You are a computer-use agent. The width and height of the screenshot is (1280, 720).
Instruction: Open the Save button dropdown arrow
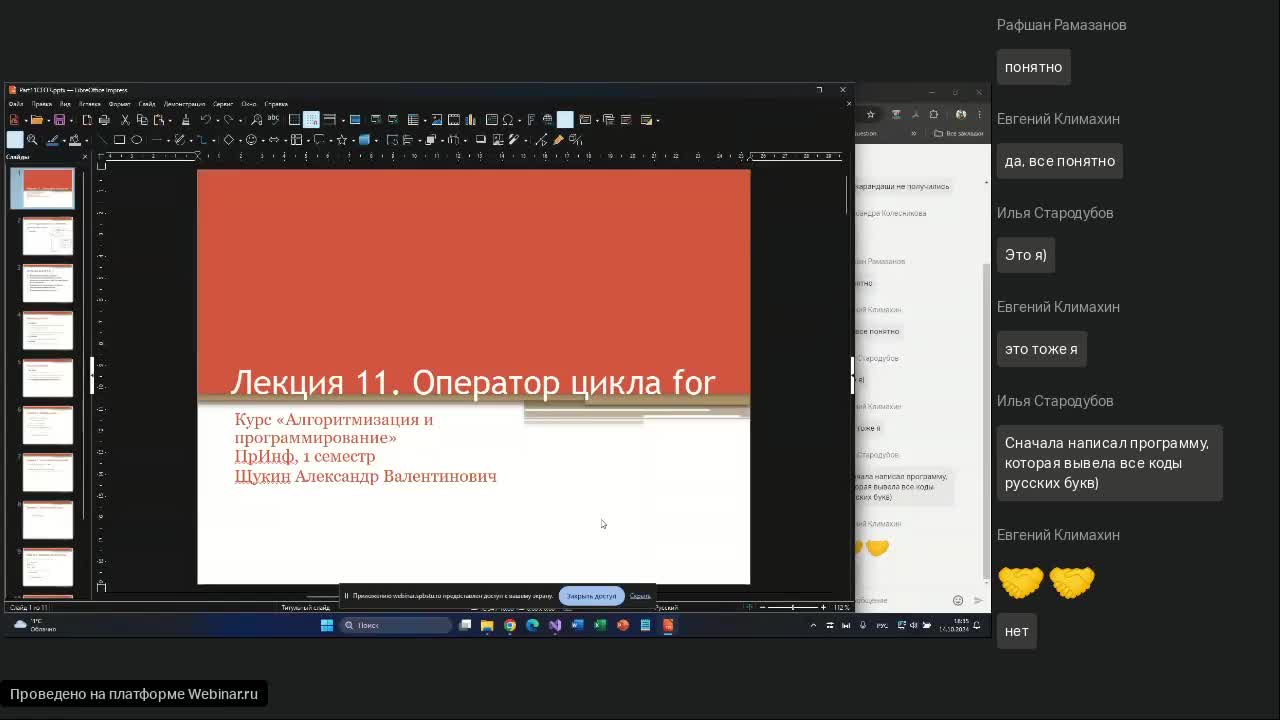coord(71,121)
